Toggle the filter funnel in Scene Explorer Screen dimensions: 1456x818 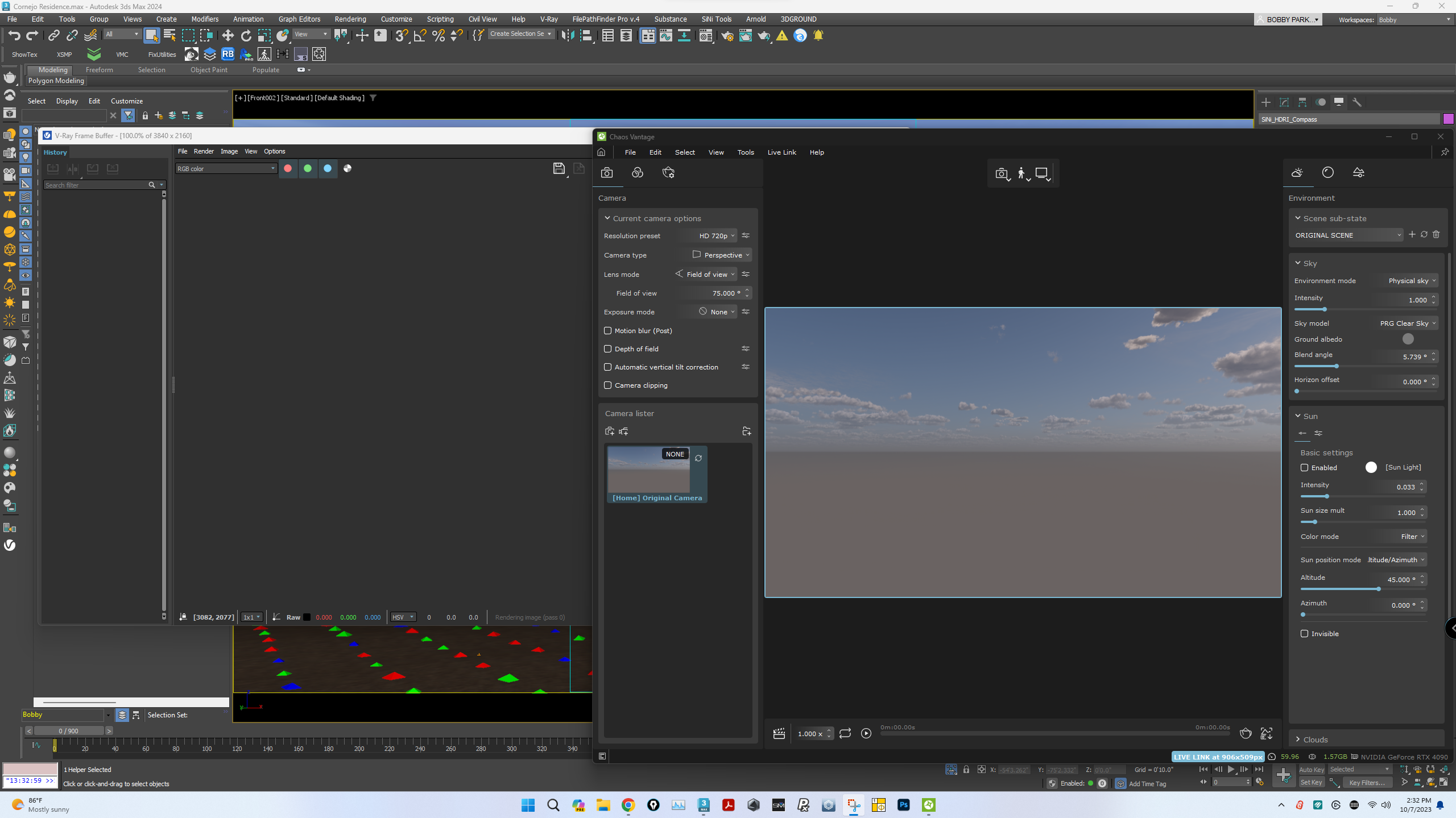coord(129,115)
